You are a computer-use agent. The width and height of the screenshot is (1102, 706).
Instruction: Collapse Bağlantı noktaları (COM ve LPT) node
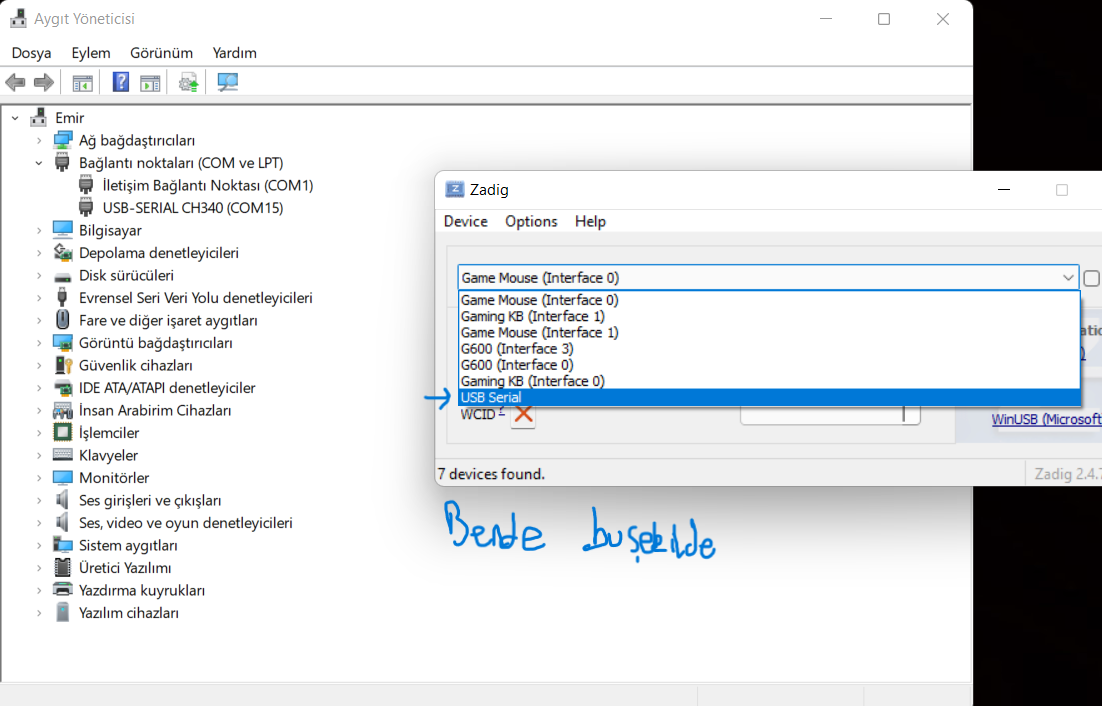click(39, 163)
